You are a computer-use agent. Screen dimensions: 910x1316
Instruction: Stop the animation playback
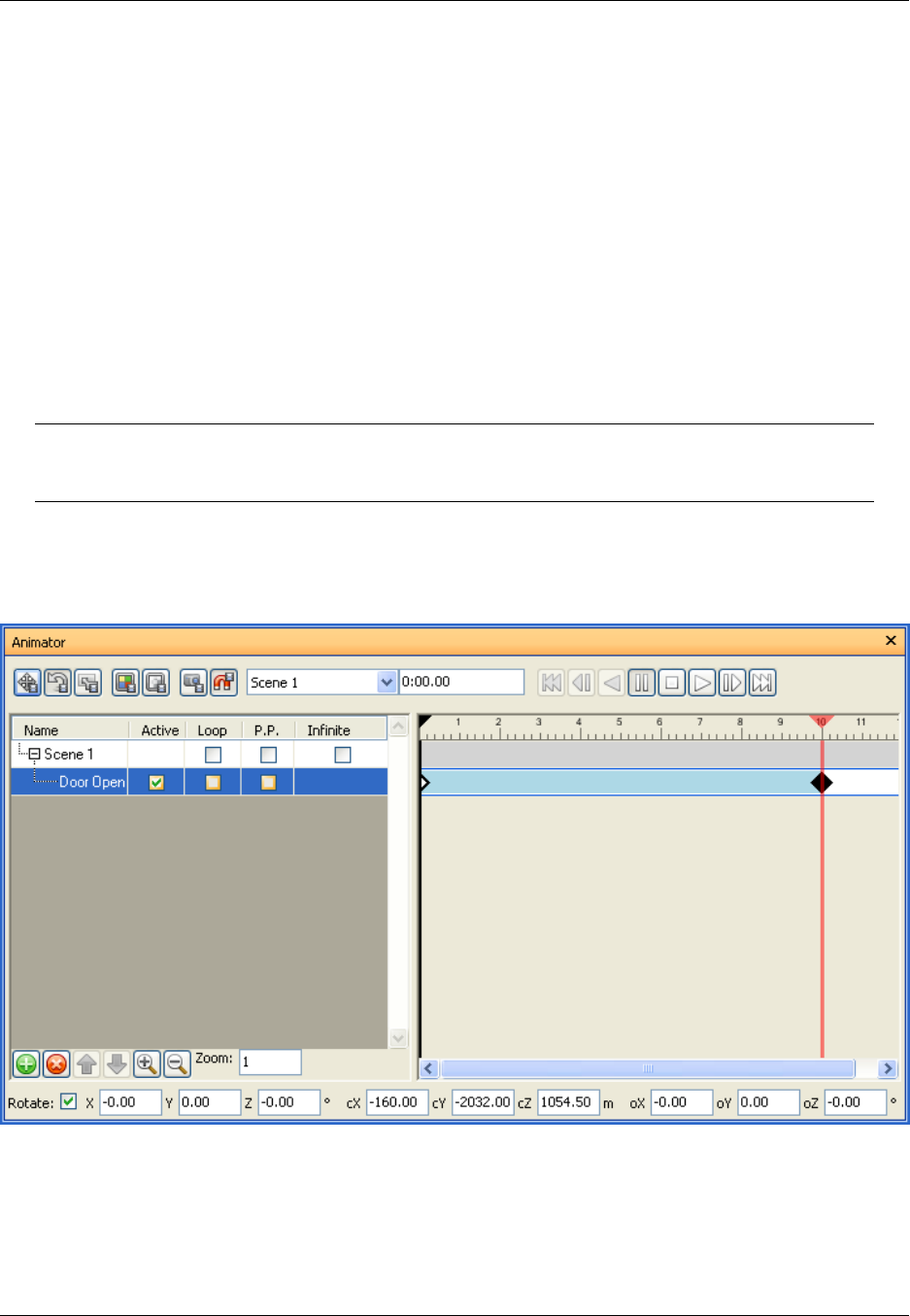click(671, 683)
